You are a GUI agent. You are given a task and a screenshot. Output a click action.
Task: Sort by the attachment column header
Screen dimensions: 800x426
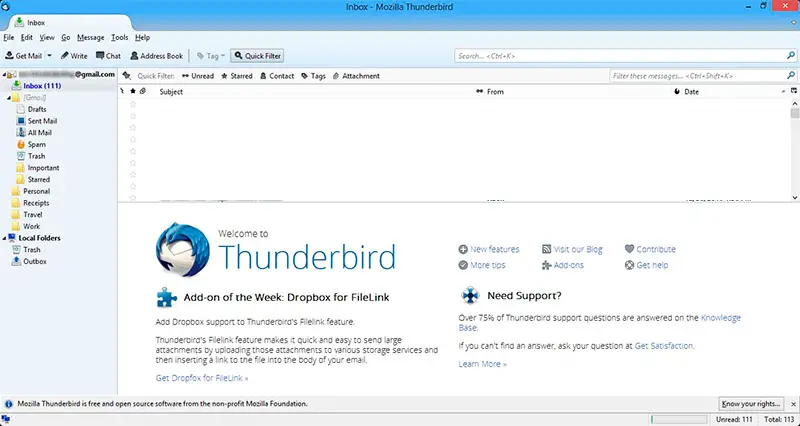(x=143, y=91)
